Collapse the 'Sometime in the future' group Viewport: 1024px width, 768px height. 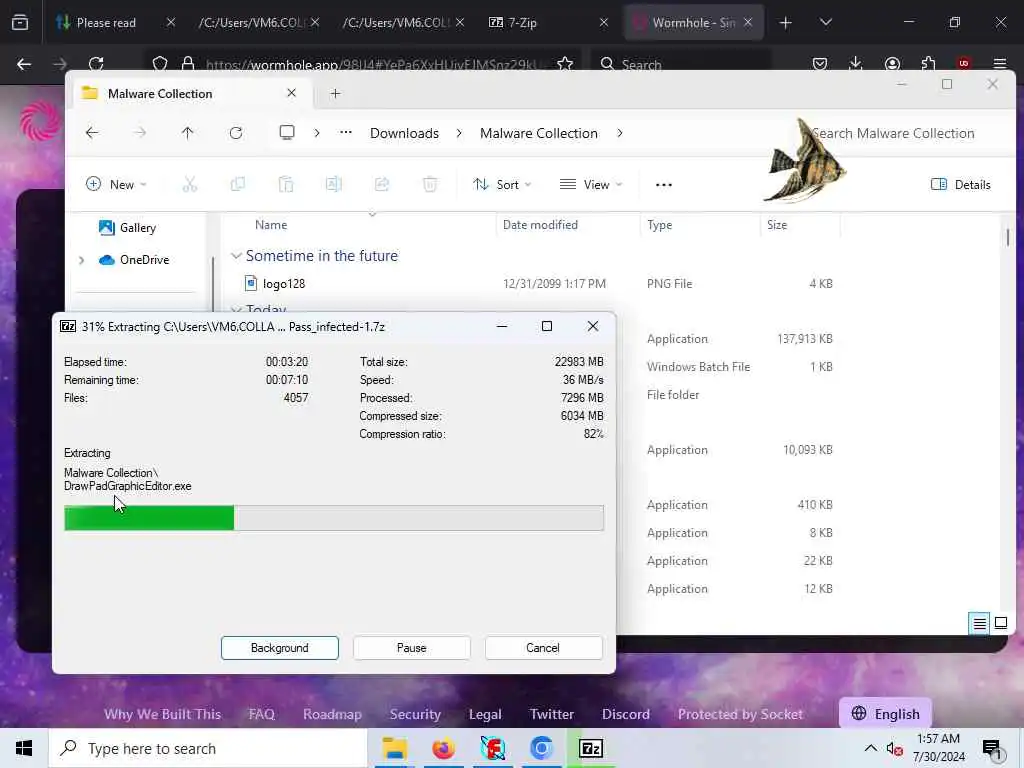coord(236,256)
